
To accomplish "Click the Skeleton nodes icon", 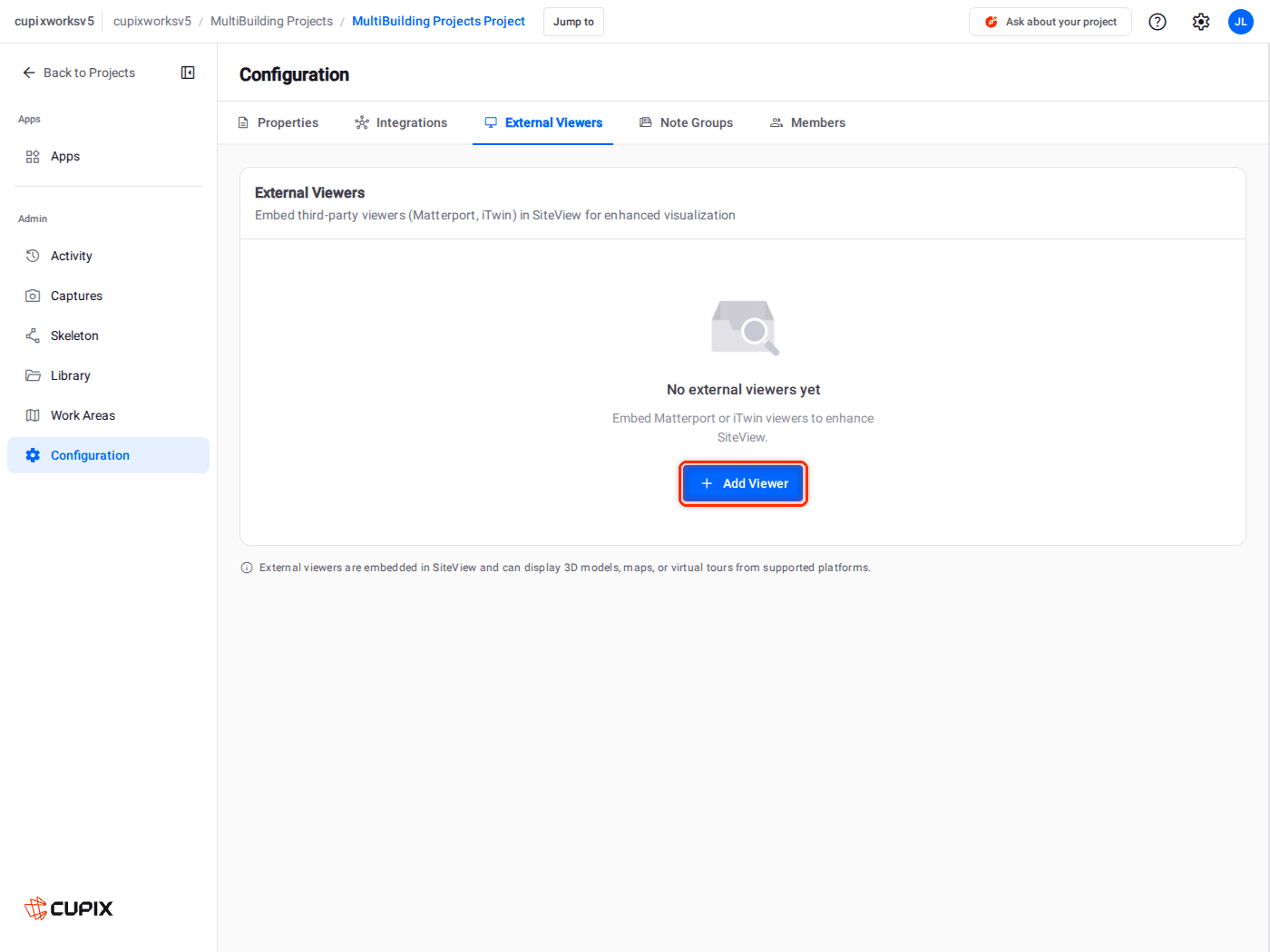I will (x=33, y=335).
